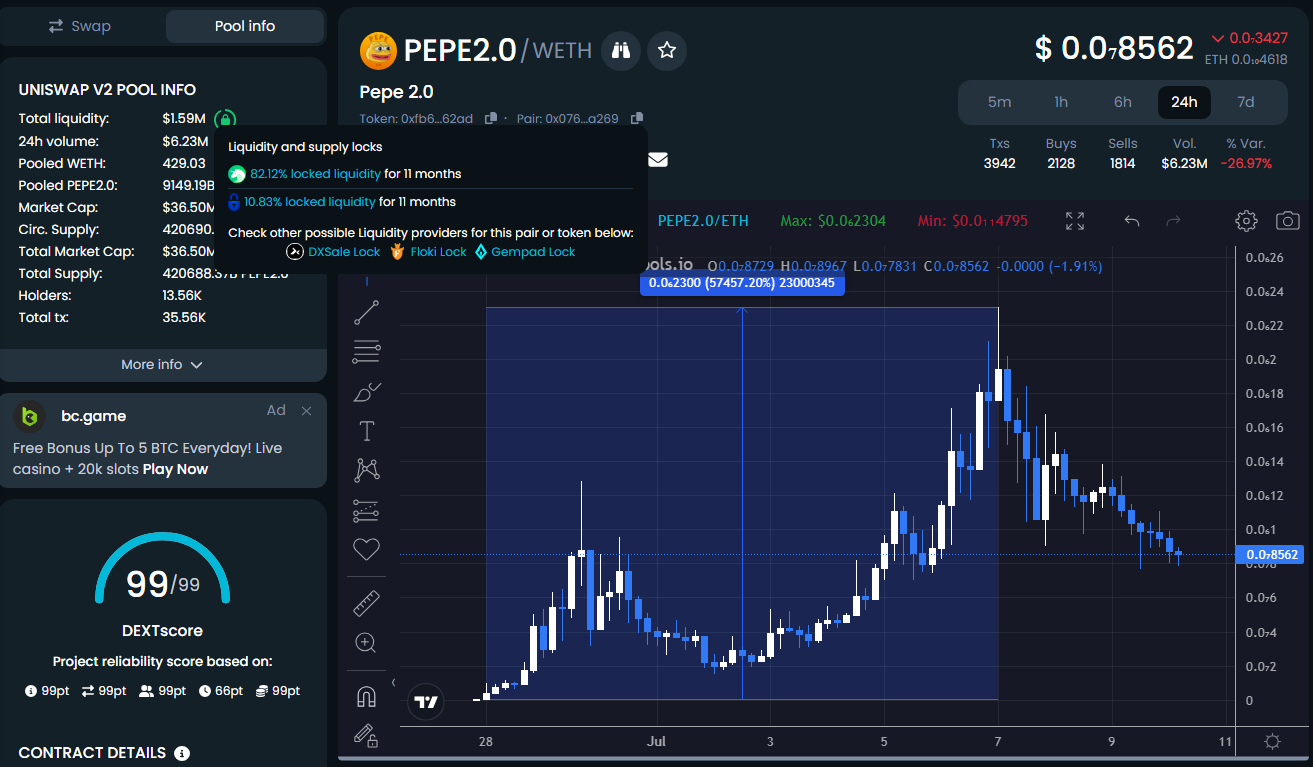Click the Pooled WETH value 429.03
Screen dimensions: 1313x767
183,163
